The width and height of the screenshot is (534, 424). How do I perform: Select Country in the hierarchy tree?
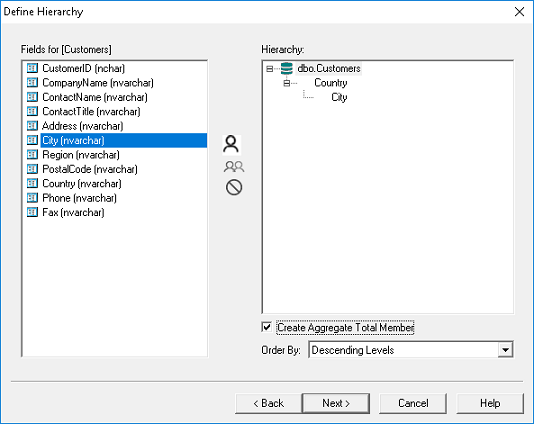point(331,83)
